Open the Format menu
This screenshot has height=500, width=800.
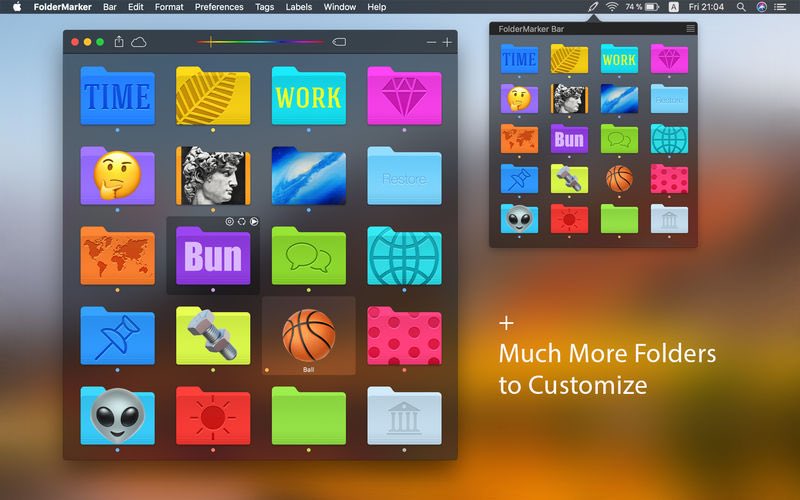tap(169, 7)
